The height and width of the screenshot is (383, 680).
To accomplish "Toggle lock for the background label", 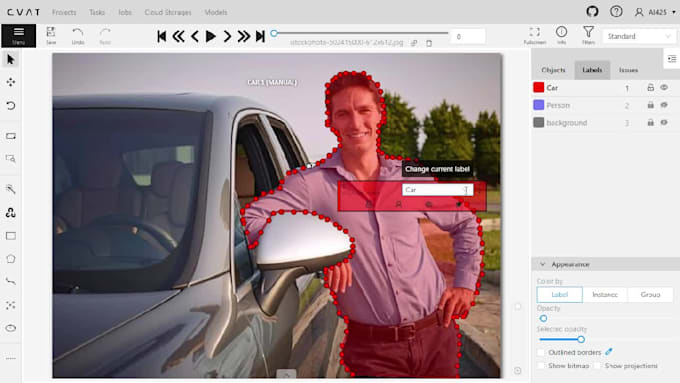I will point(651,123).
